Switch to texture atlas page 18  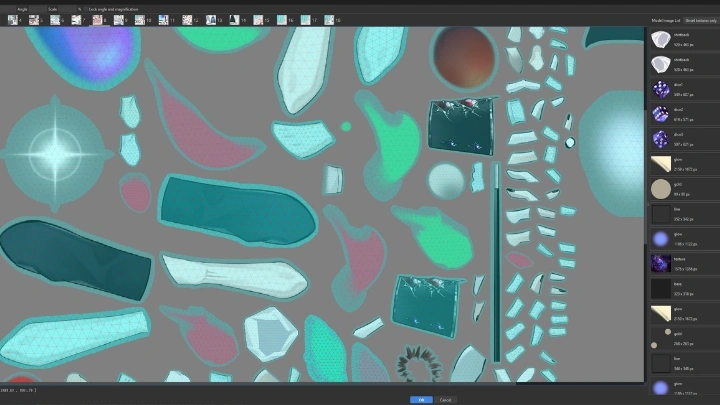click(331, 20)
